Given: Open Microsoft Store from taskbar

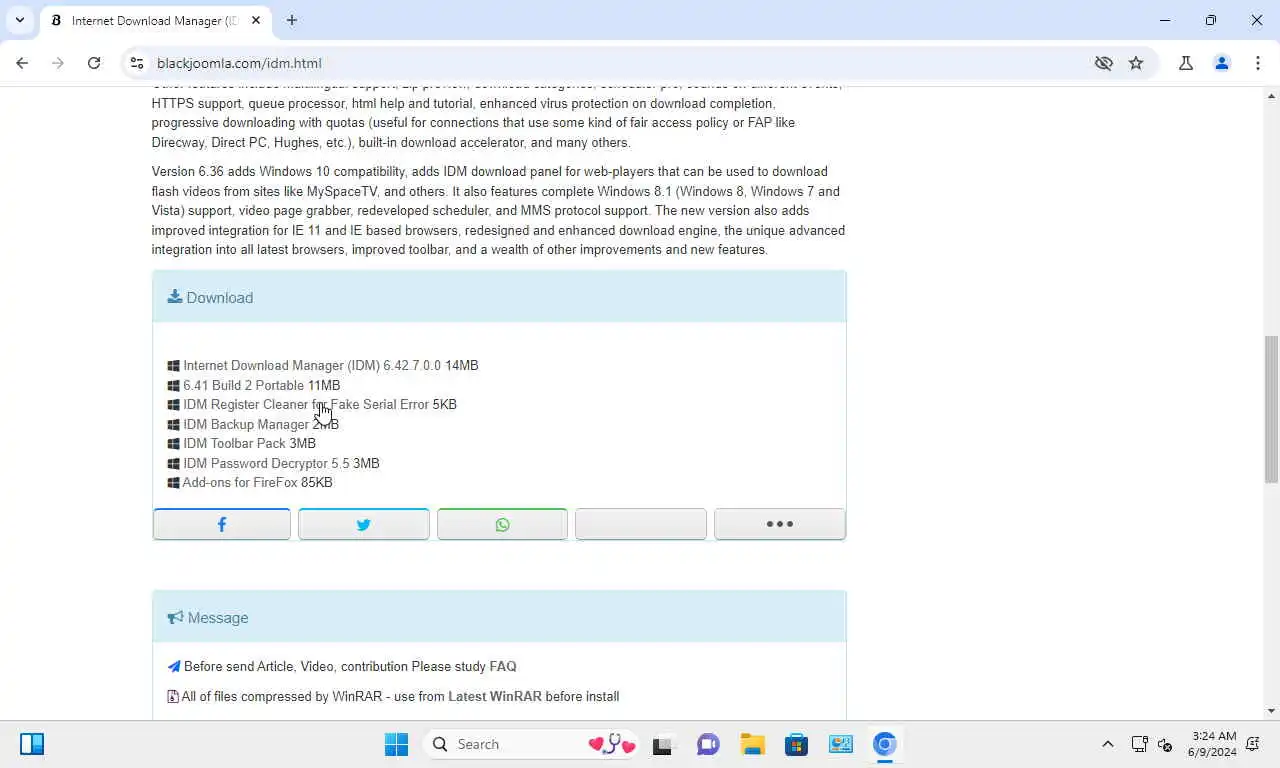Looking at the screenshot, I should click(796, 744).
